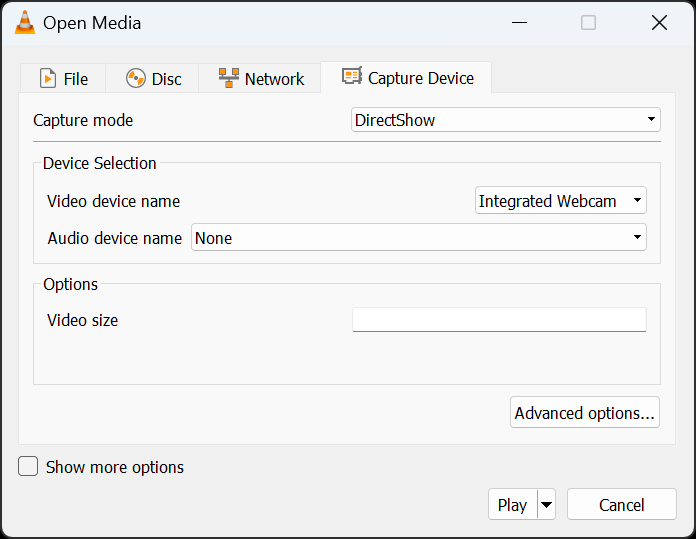
Task: Expand the Capture mode DirectShow dropdown
Action: [506, 119]
